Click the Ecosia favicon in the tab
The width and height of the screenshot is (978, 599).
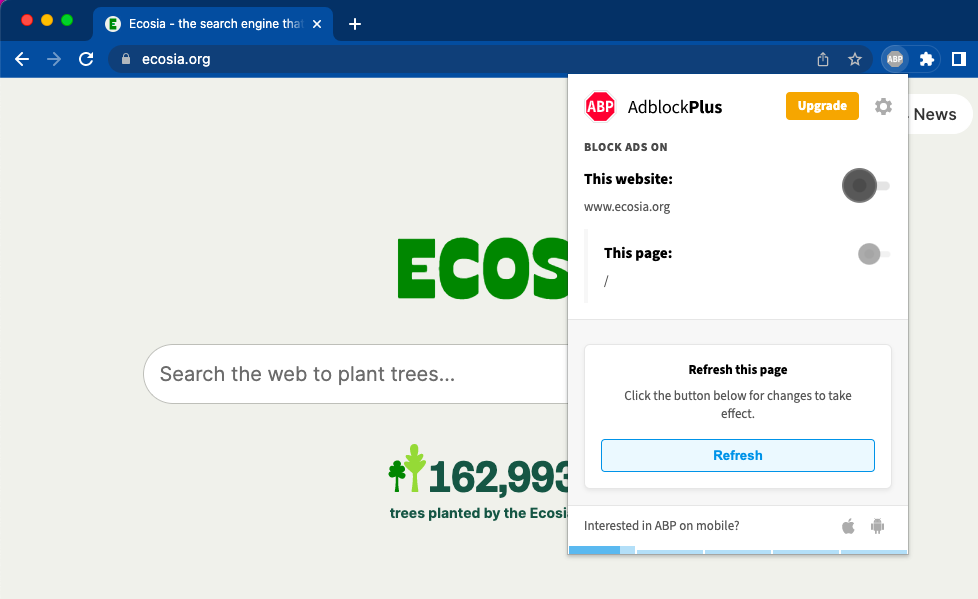tap(113, 24)
